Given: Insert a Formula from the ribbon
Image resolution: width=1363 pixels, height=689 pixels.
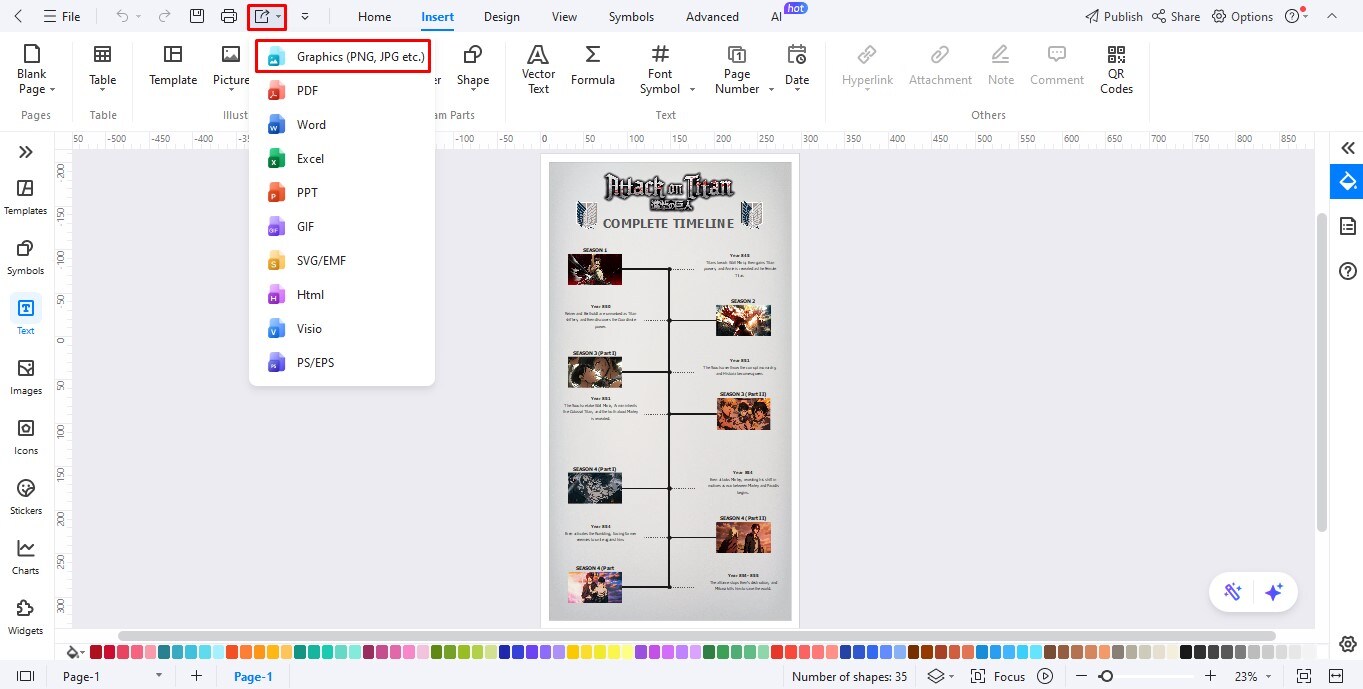Looking at the screenshot, I should (593, 65).
